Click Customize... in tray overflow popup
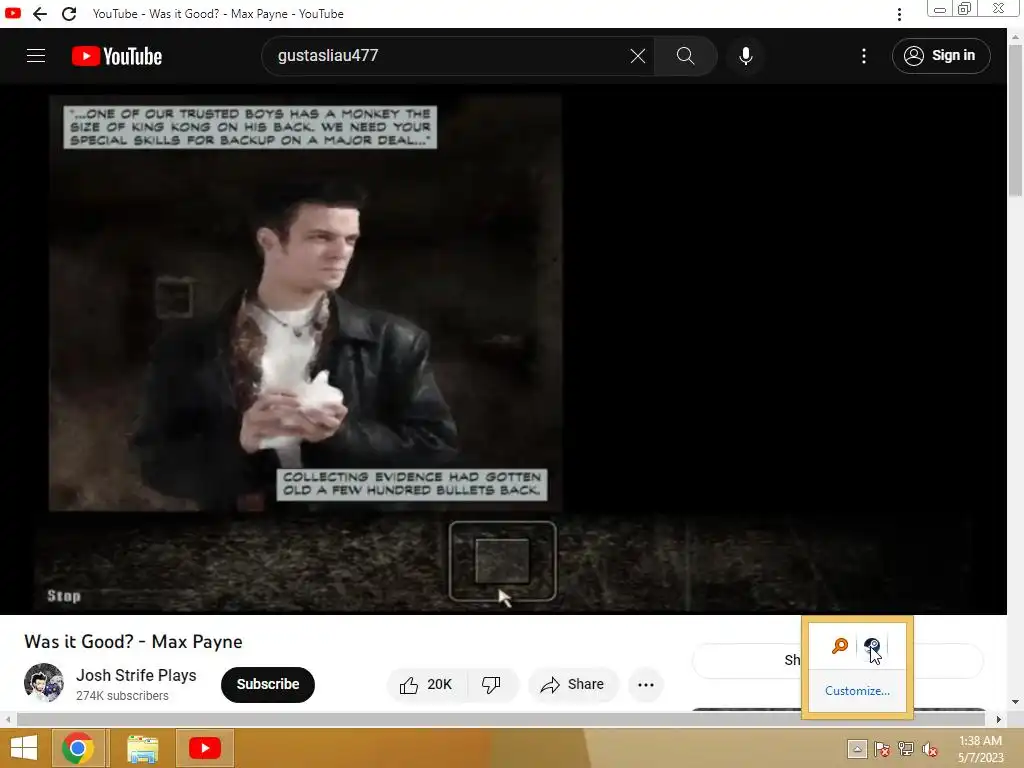This screenshot has height=768, width=1024. (x=857, y=691)
